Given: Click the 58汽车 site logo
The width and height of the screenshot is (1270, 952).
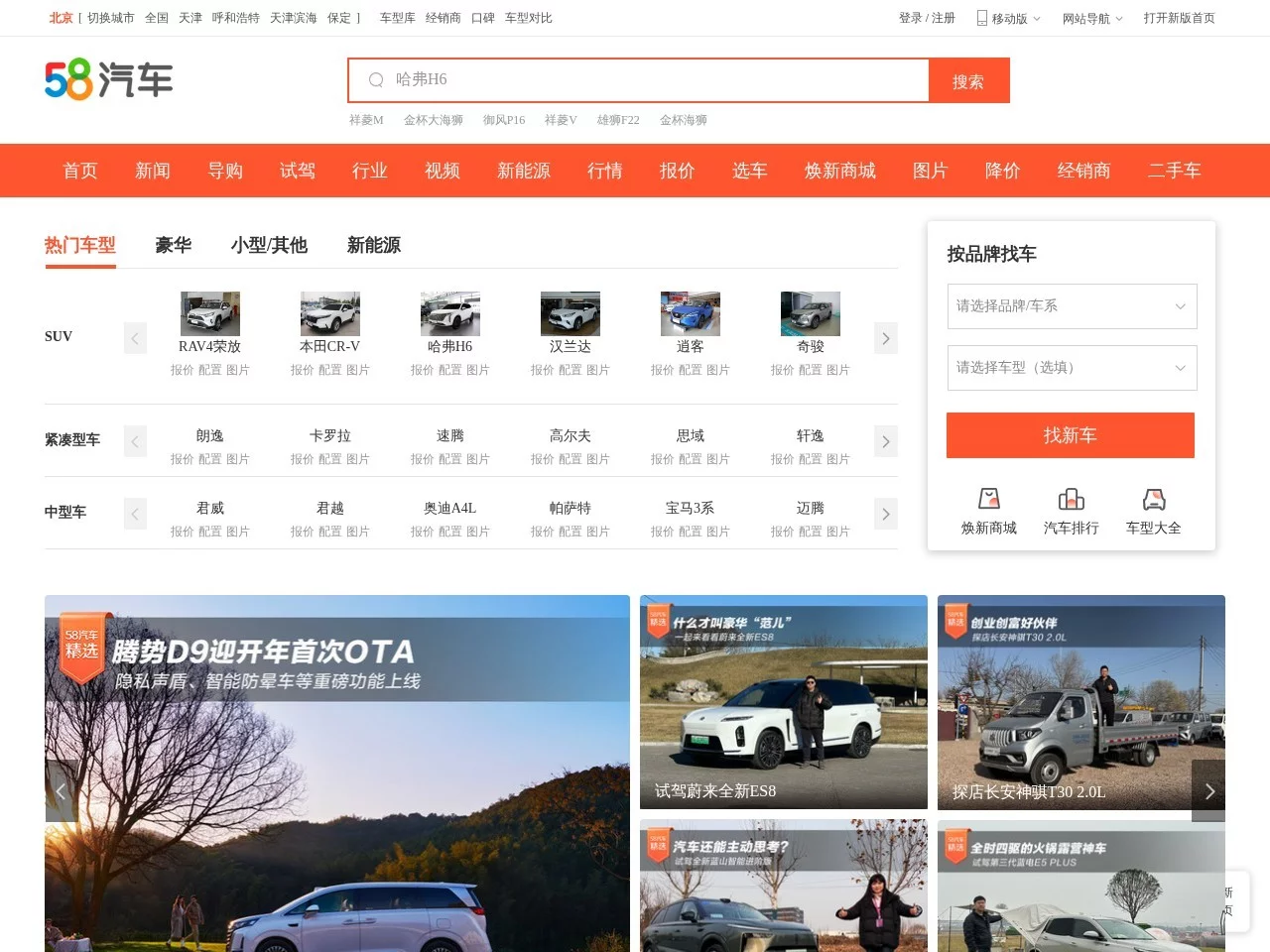Looking at the screenshot, I should 109,79.
